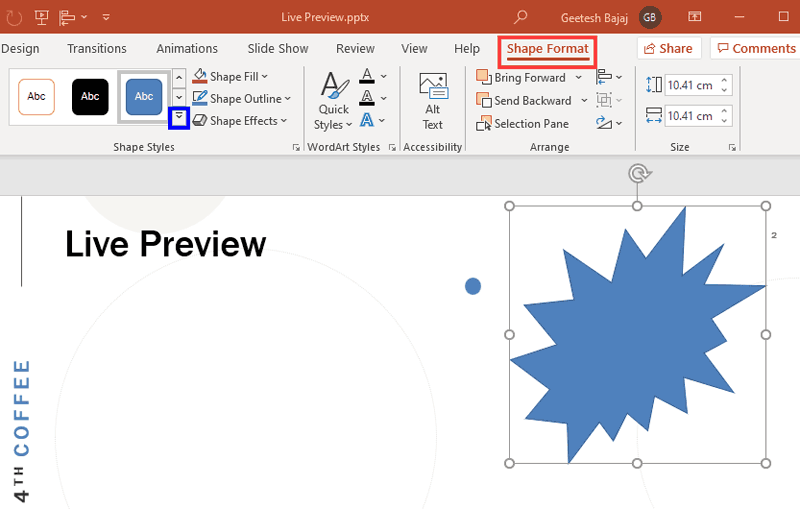Expand the Shape Styles gallery More arrow
Viewport: 800px width, 509px height.
179,118
